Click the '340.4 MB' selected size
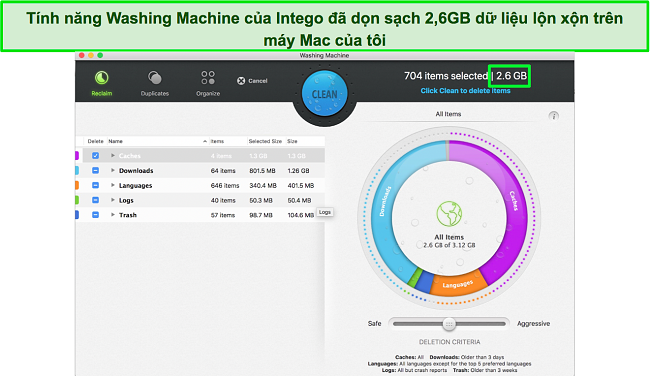 click(x=263, y=186)
